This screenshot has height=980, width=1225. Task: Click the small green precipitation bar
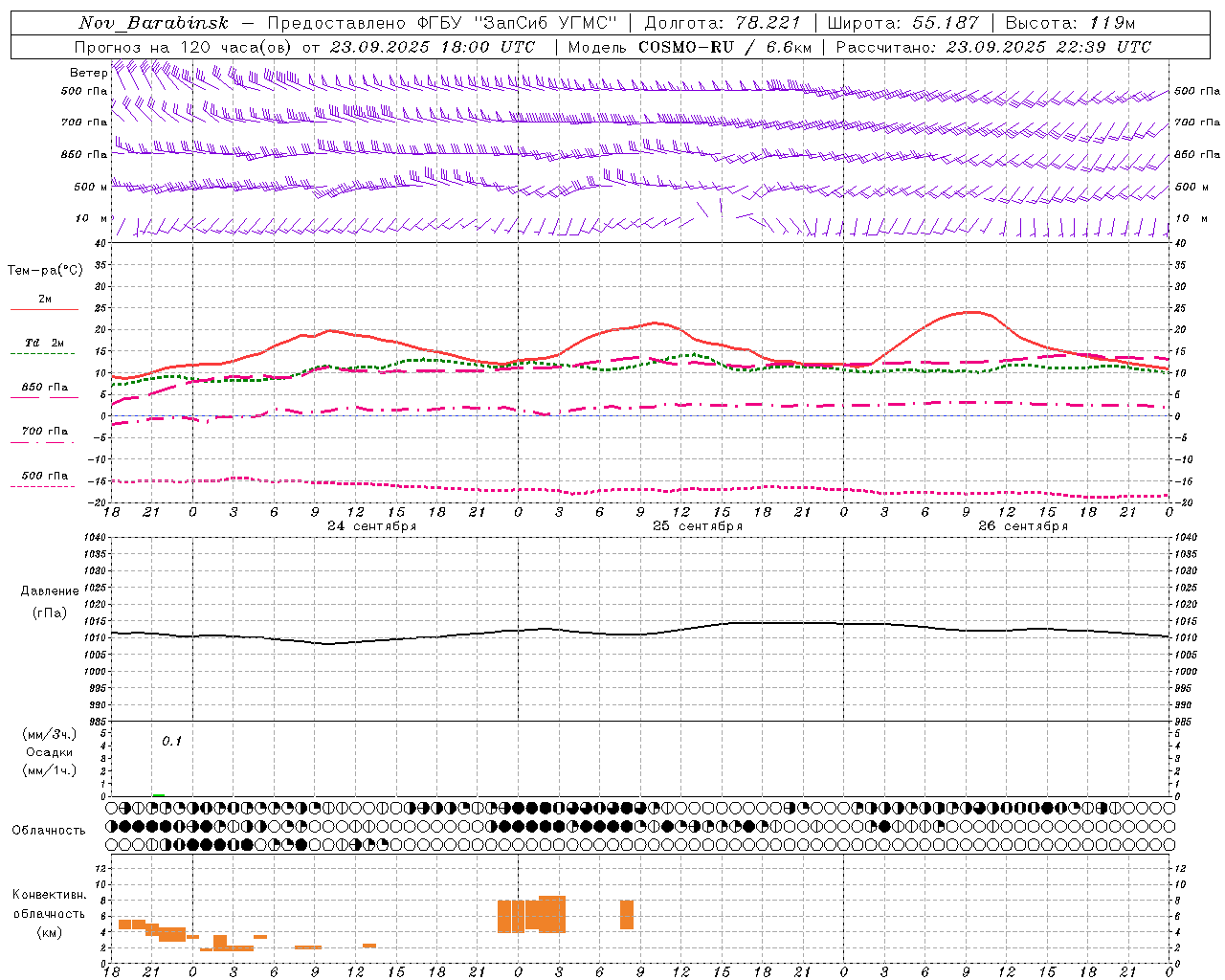click(158, 794)
